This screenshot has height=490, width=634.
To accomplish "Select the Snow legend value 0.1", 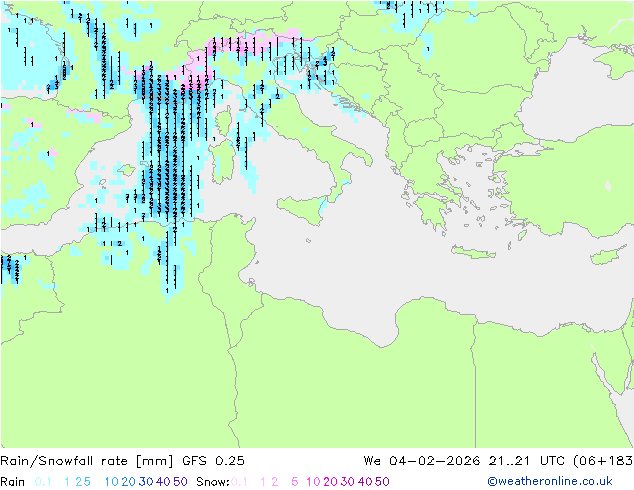I will 239,482.
